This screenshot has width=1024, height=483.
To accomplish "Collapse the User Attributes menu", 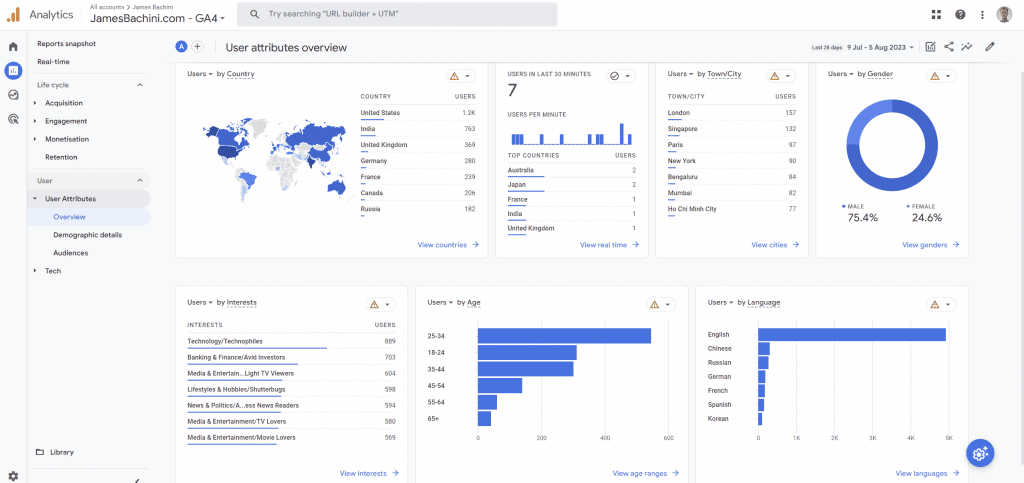I will (35, 198).
